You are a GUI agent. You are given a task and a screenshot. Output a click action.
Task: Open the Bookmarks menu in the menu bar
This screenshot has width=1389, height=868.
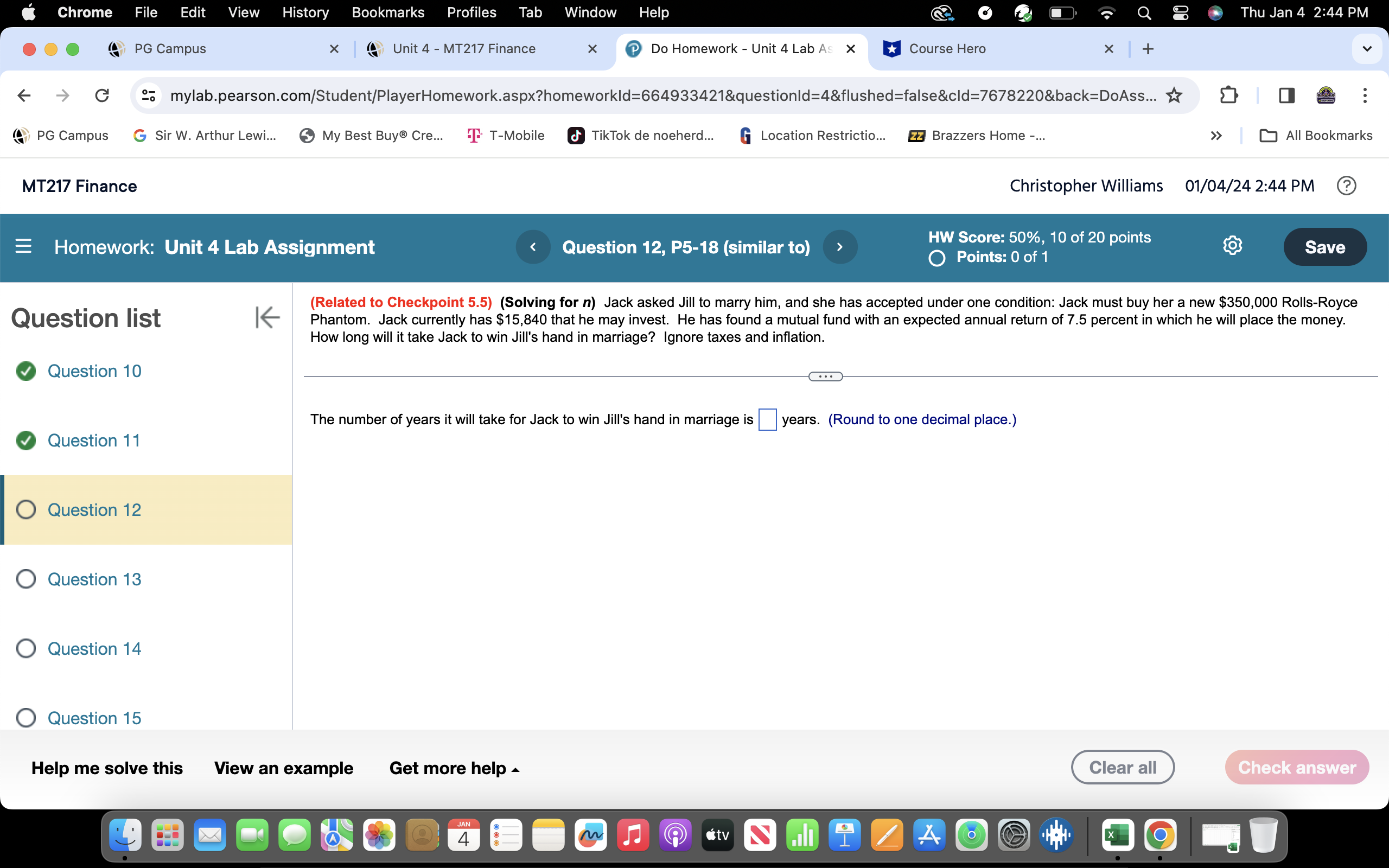tap(387, 12)
